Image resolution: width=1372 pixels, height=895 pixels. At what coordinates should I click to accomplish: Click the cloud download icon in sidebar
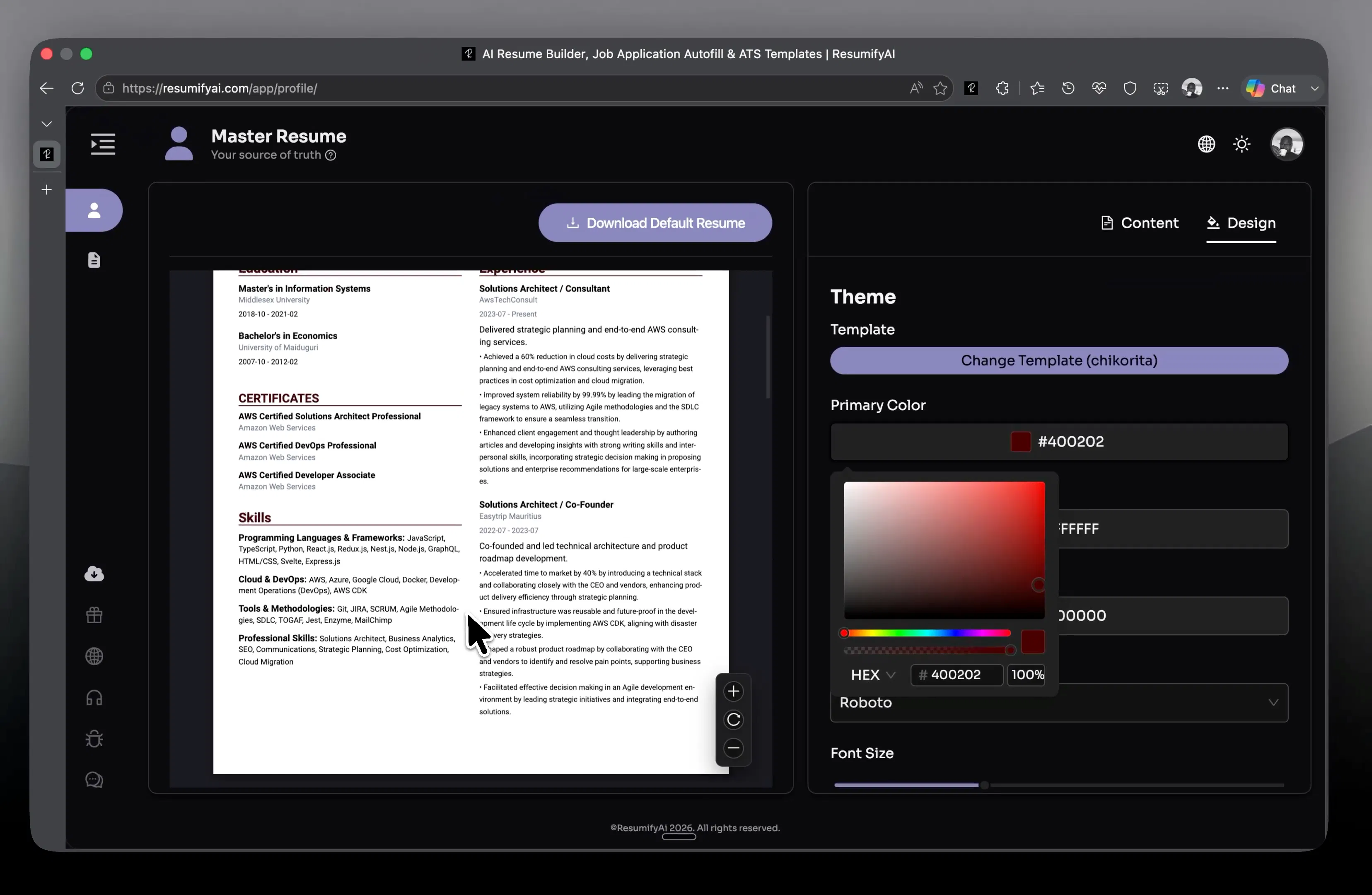click(94, 573)
